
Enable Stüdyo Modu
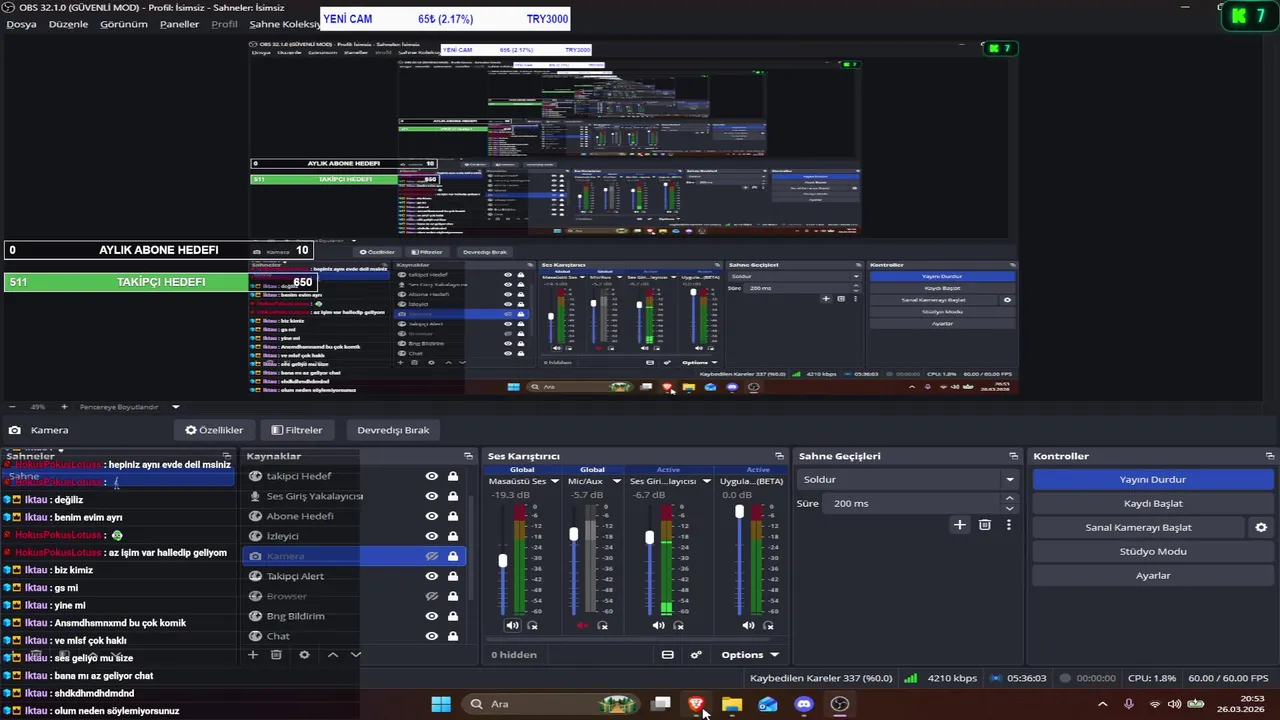(1152, 551)
